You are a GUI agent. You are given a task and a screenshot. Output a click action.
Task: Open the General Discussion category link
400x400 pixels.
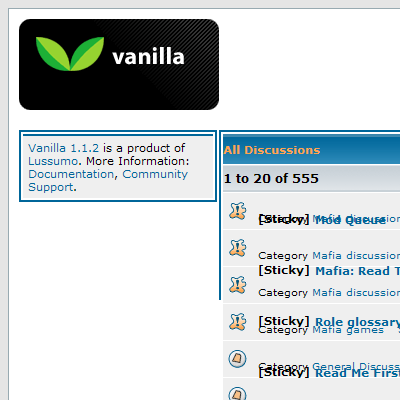tap(356, 367)
